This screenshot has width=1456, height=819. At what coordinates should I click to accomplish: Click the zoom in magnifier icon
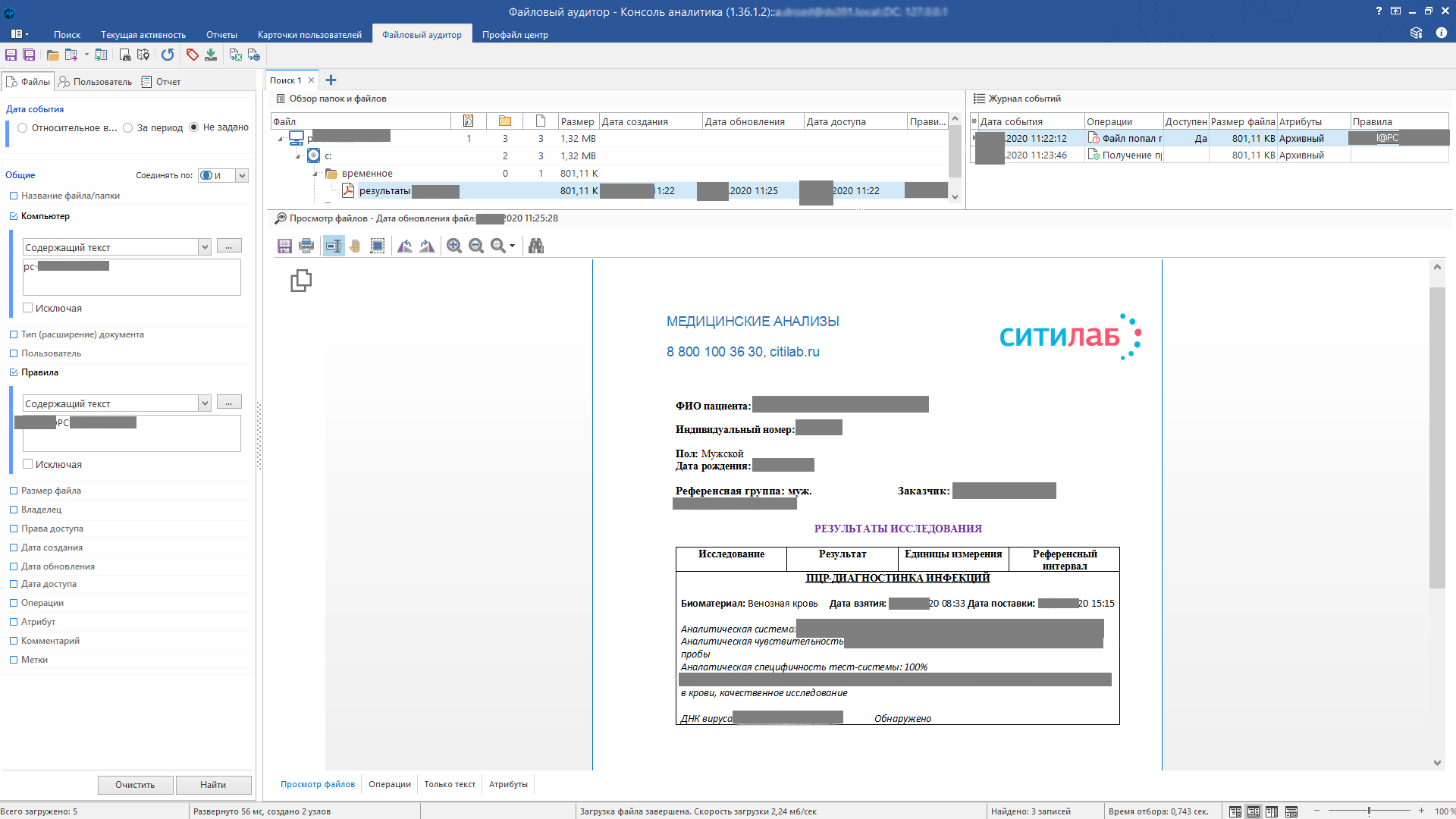click(453, 246)
